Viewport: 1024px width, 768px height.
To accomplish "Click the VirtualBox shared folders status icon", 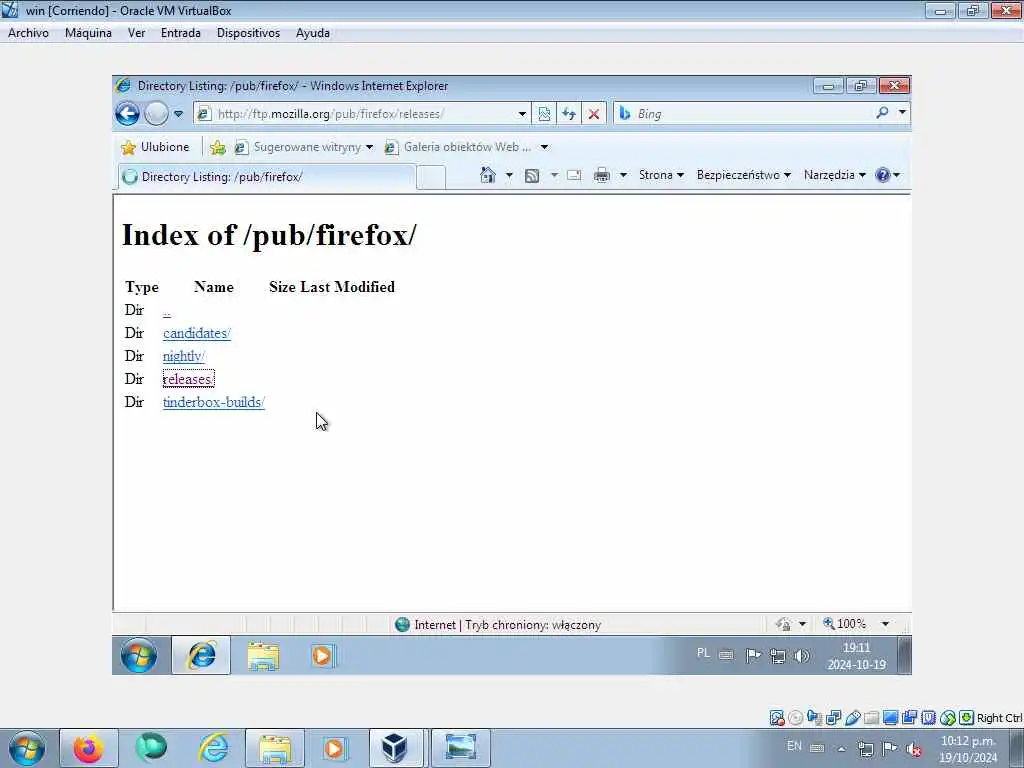I will pos(872,718).
